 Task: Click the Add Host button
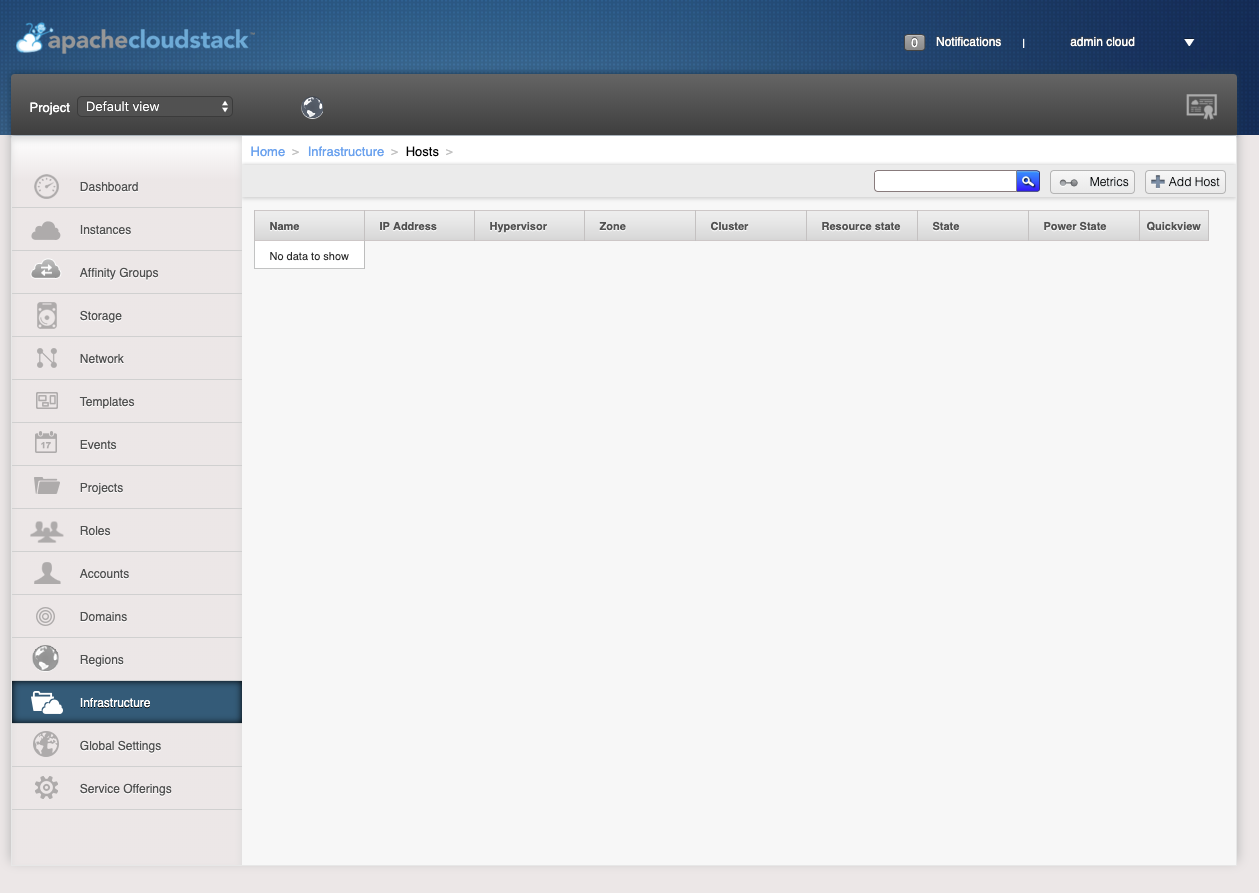(1185, 182)
